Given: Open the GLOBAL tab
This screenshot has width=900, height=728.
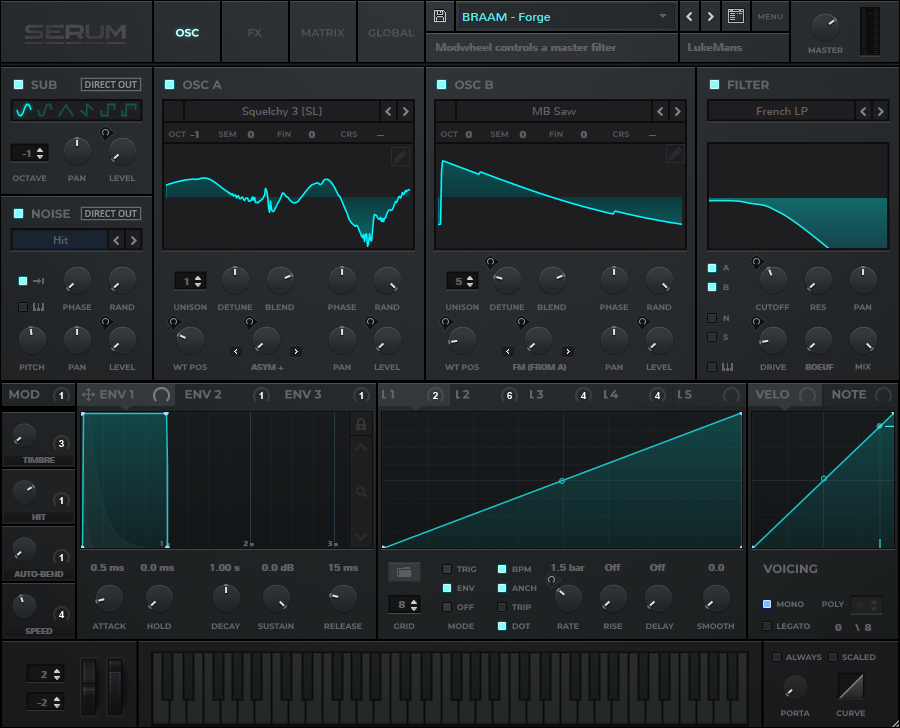Looking at the screenshot, I should coord(391,33).
